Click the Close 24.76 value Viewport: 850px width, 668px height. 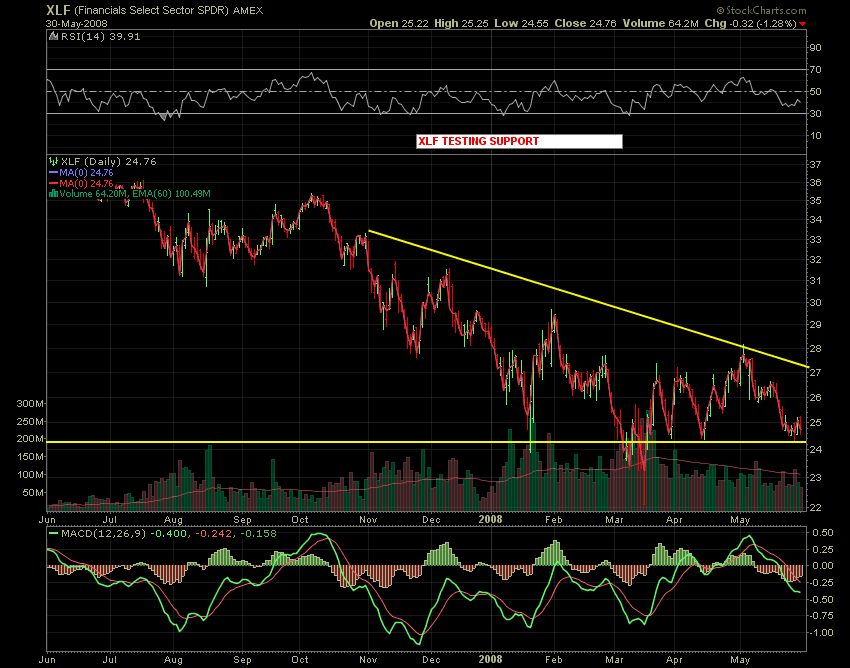pyautogui.click(x=585, y=23)
